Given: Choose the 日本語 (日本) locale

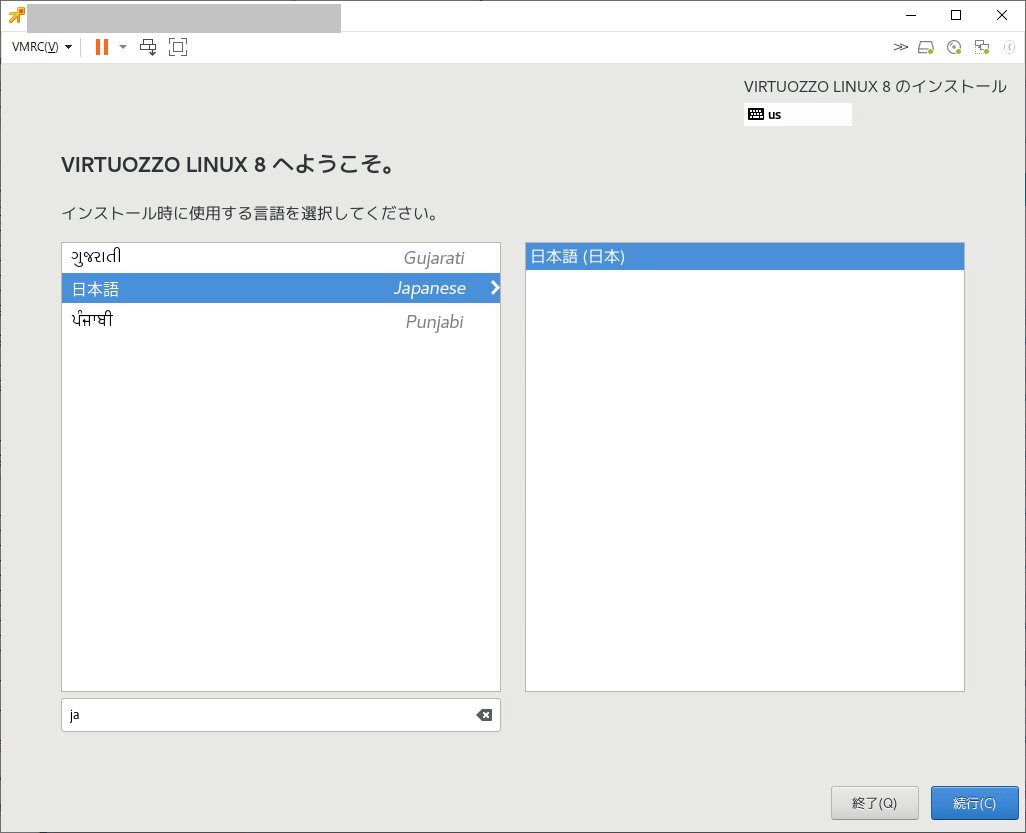Looking at the screenshot, I should pyautogui.click(x=745, y=257).
